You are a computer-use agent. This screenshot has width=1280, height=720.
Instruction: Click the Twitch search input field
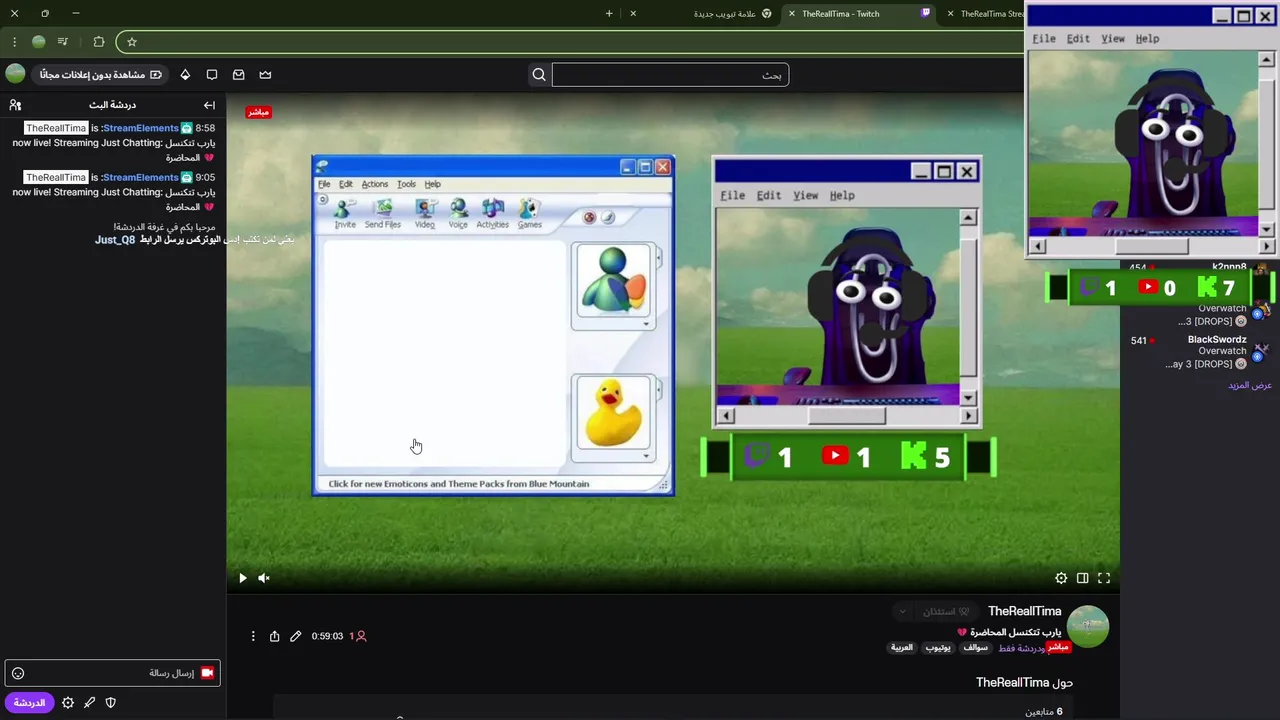(x=670, y=75)
